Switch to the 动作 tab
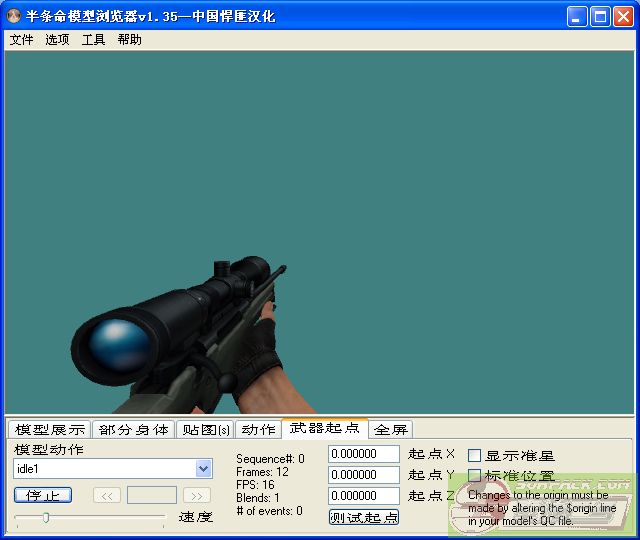The width and height of the screenshot is (640, 540). [258, 429]
